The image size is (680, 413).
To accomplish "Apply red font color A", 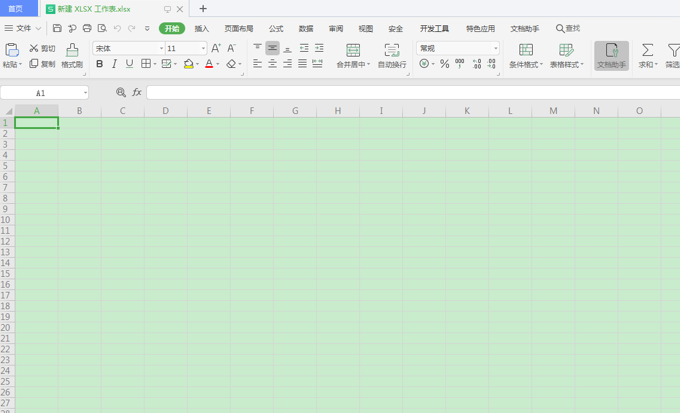I will [209, 64].
